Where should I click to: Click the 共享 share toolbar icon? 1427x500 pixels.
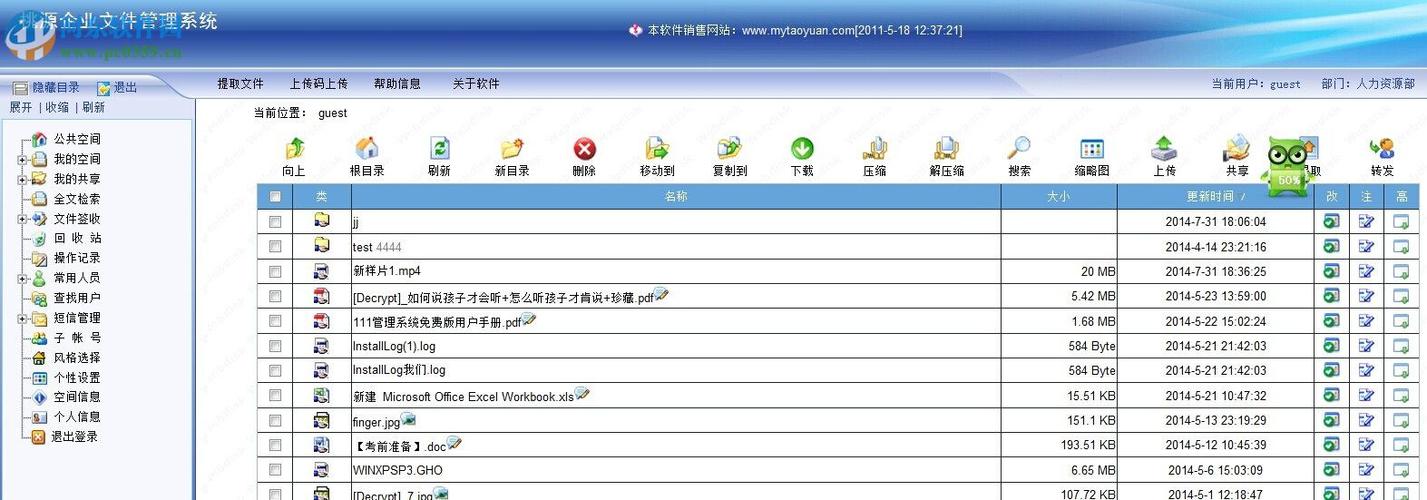pyautogui.click(x=1237, y=149)
